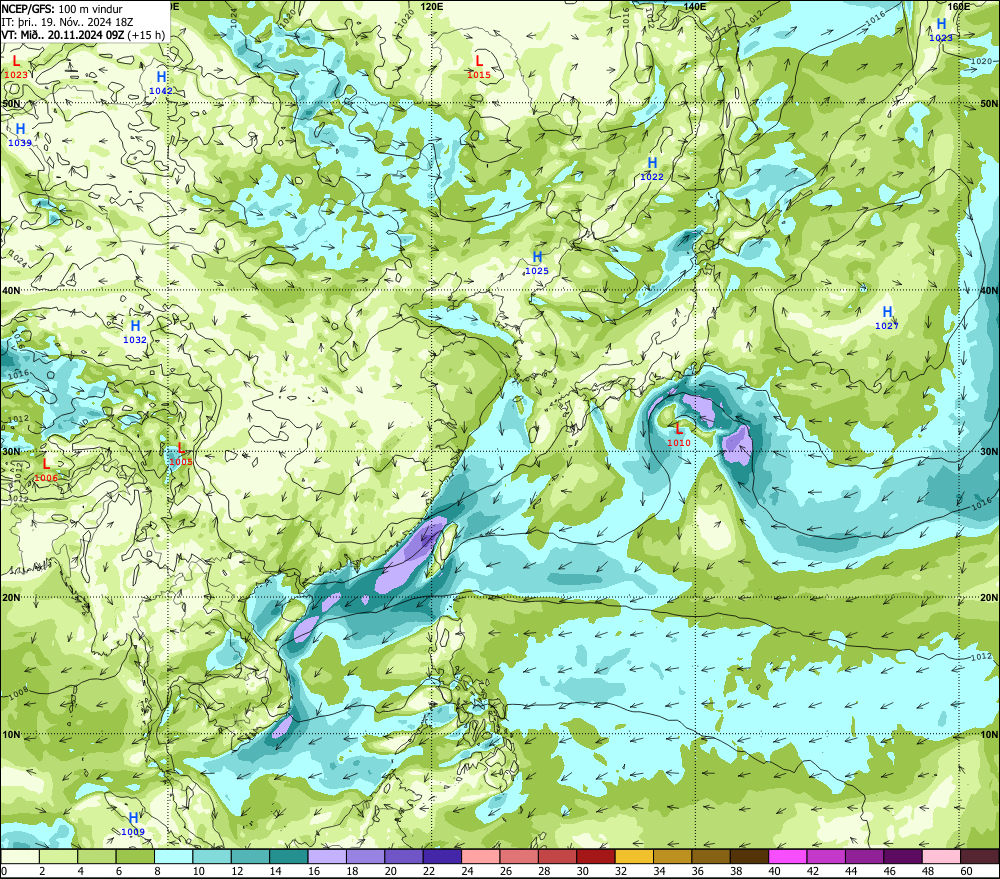Select the magenta 40–42 legend swatch

(x=788, y=856)
